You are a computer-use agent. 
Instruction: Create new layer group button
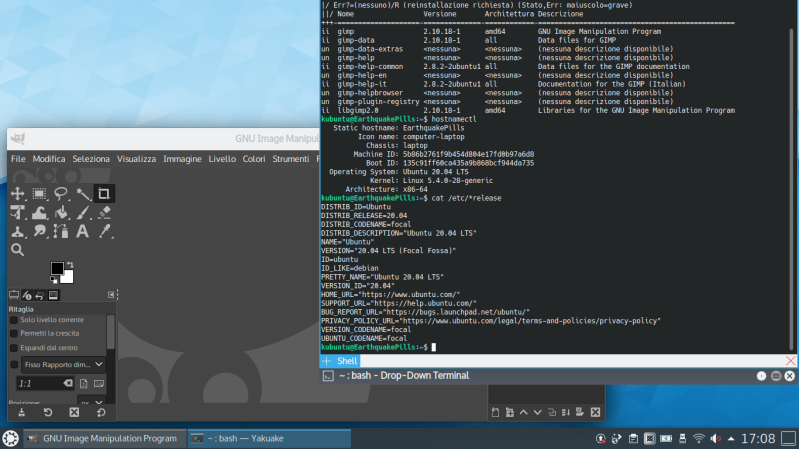[510, 412]
